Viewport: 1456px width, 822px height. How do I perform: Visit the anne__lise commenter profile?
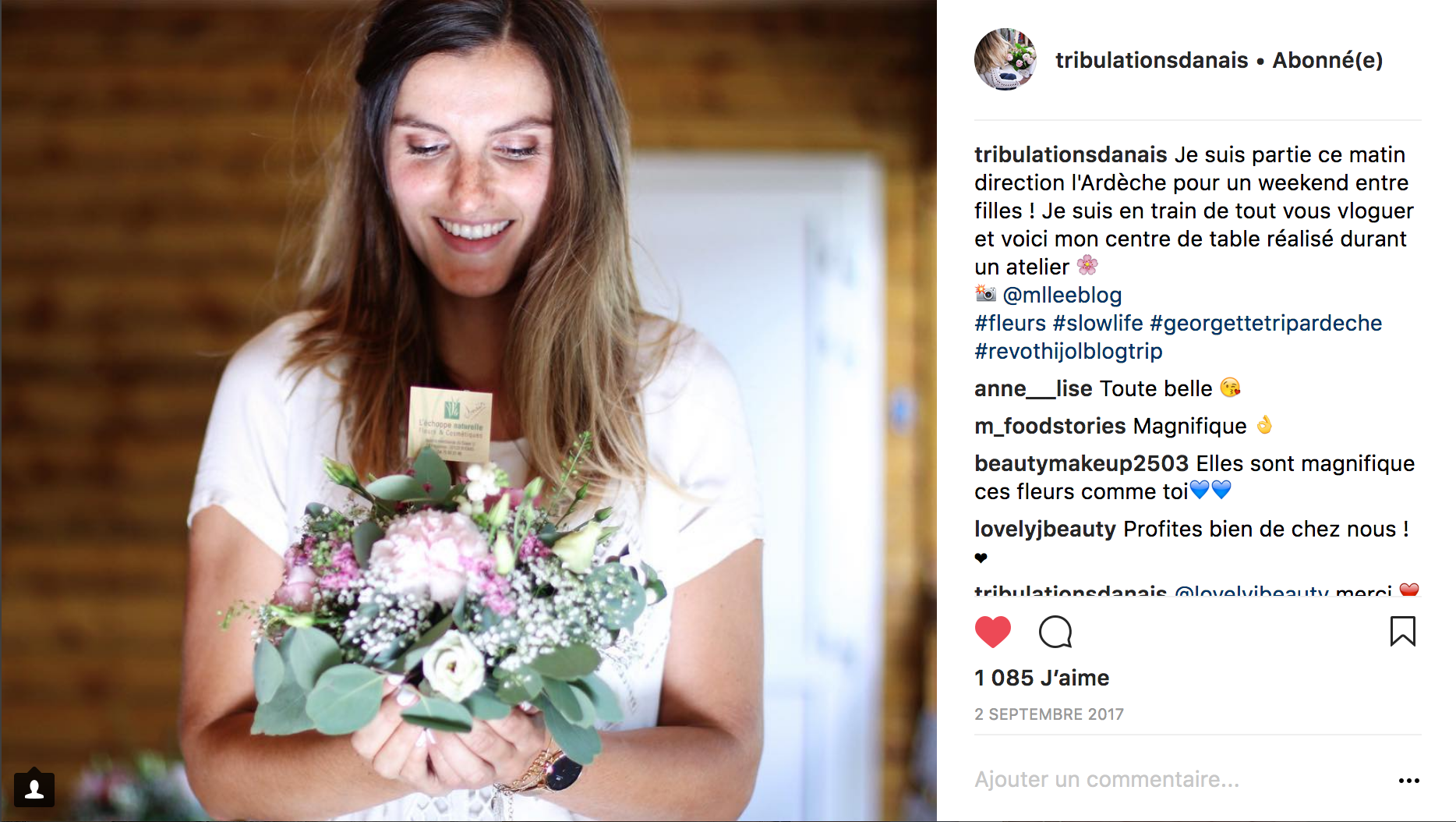point(1034,388)
